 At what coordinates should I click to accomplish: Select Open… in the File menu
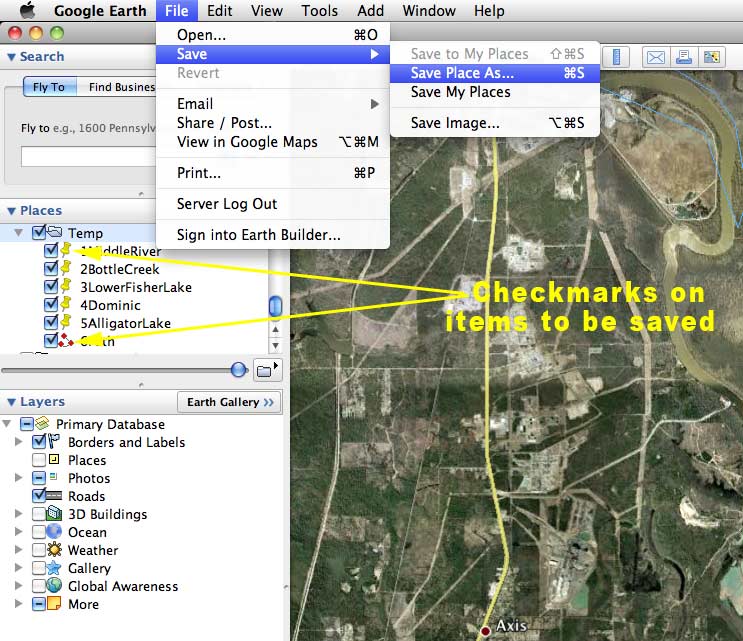(273, 35)
